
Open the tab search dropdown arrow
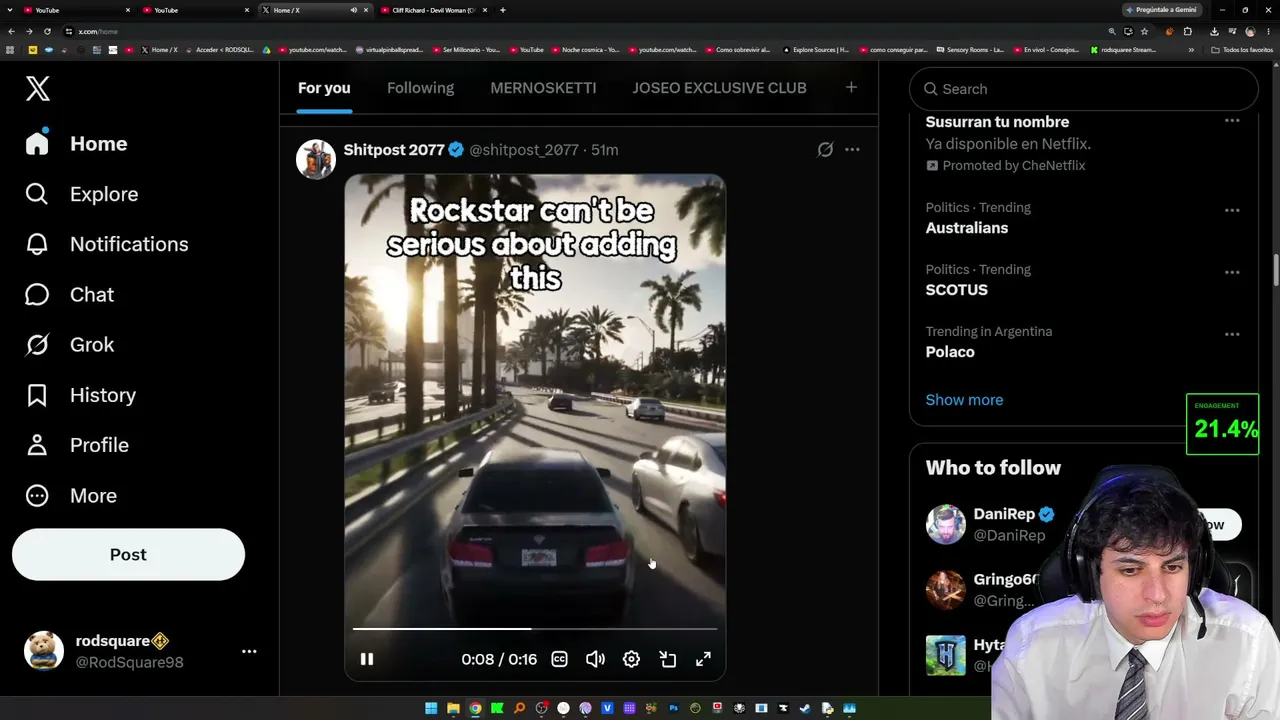point(10,10)
